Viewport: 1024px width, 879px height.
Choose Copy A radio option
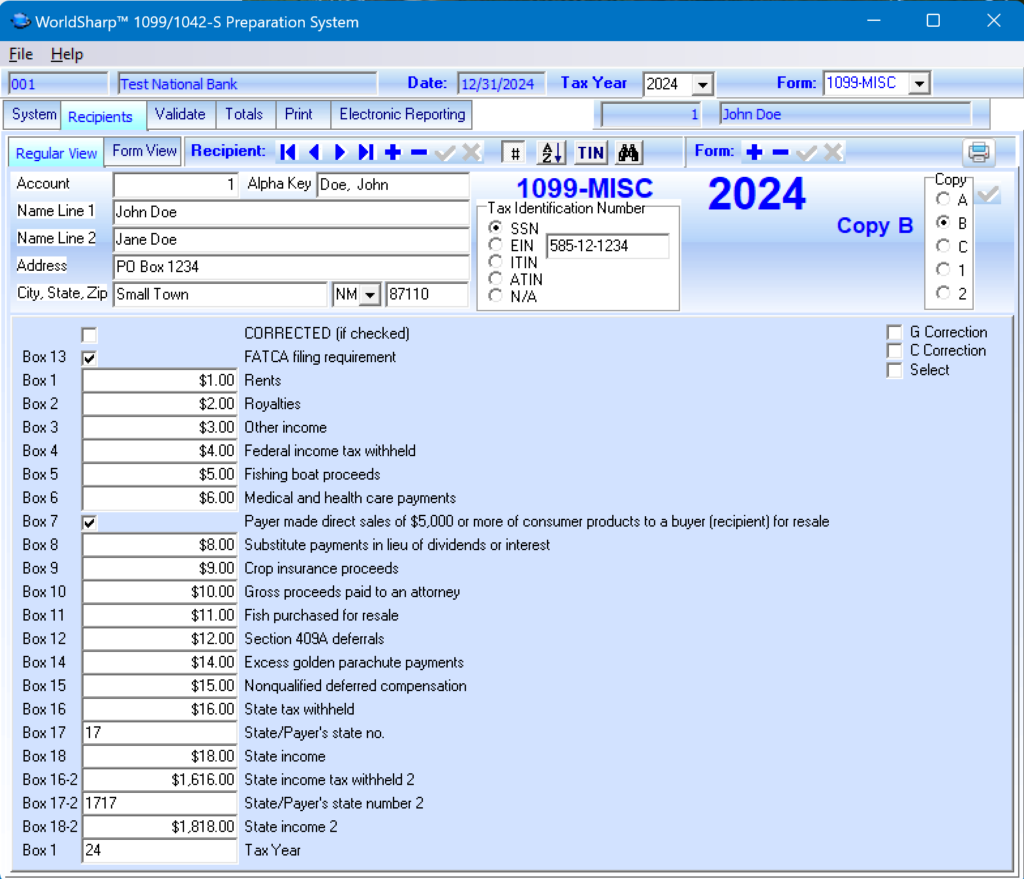(943, 199)
